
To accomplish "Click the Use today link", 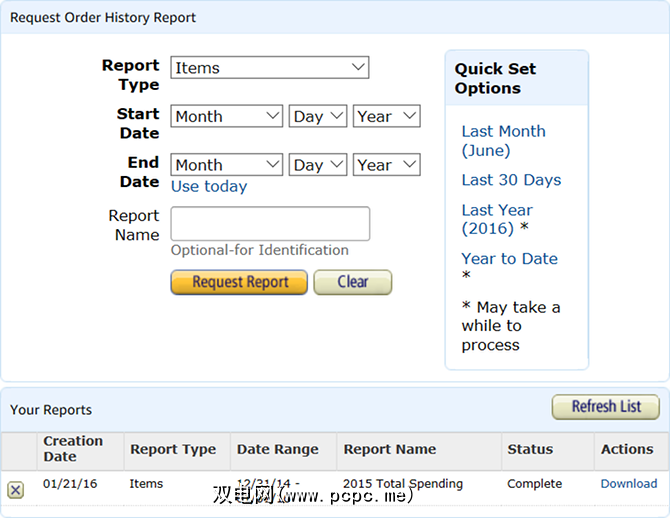I will (x=209, y=187).
